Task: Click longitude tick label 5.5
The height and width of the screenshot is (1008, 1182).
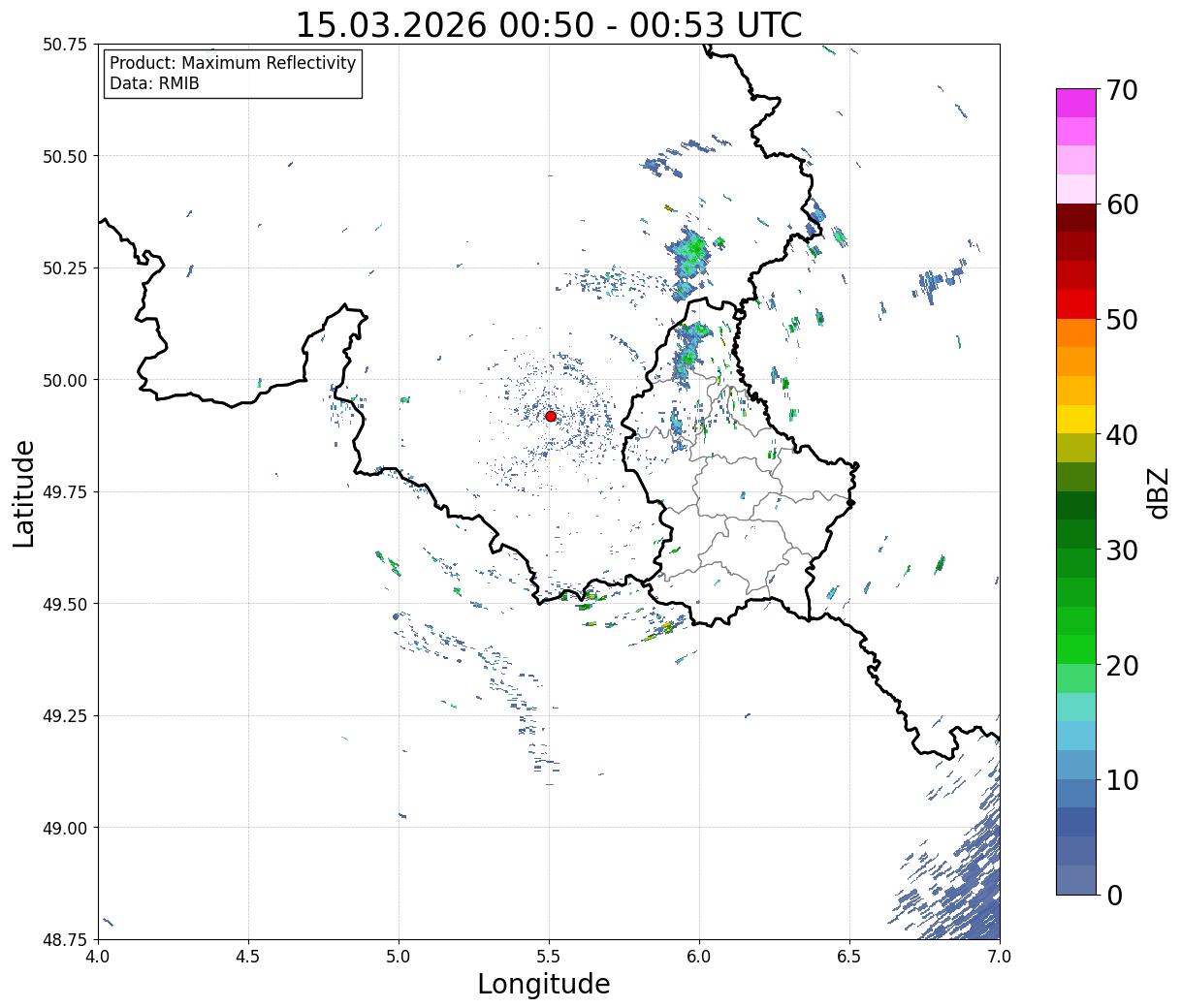Action: 549,957
